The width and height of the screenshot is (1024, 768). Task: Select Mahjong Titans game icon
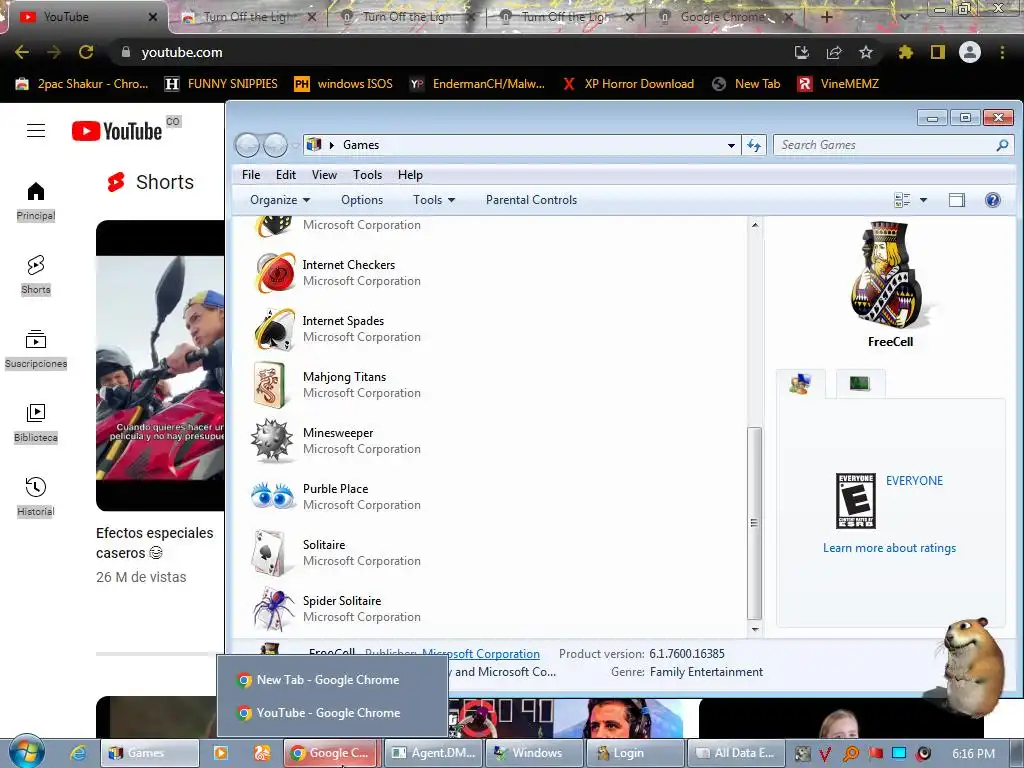click(270, 385)
